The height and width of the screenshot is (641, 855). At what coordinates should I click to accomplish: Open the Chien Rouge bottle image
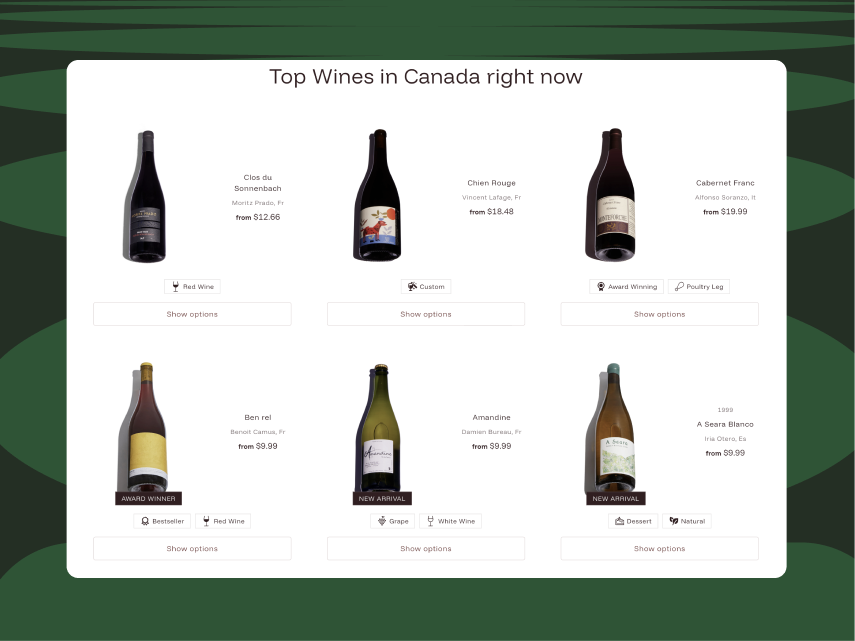tap(378, 195)
